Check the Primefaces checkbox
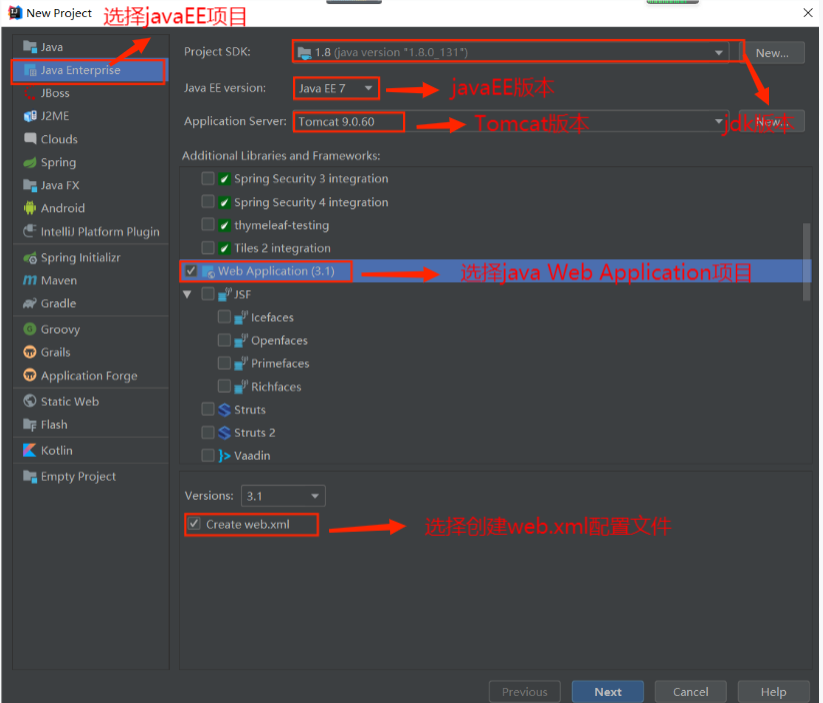 (x=224, y=363)
